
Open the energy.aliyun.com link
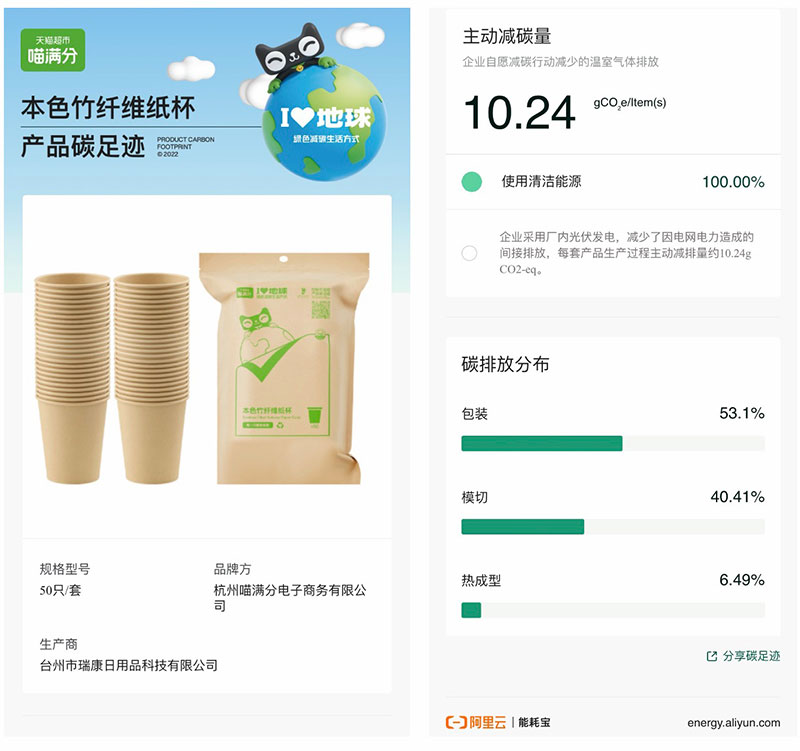click(733, 723)
